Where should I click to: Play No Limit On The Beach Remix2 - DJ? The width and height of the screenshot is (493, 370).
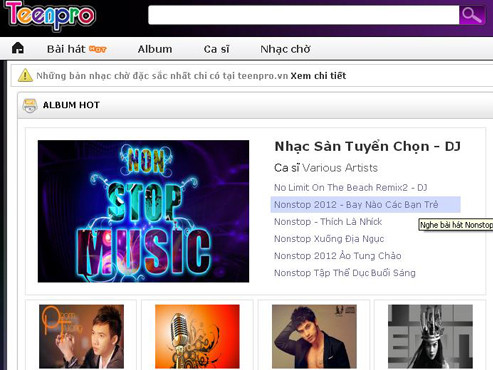(x=351, y=187)
